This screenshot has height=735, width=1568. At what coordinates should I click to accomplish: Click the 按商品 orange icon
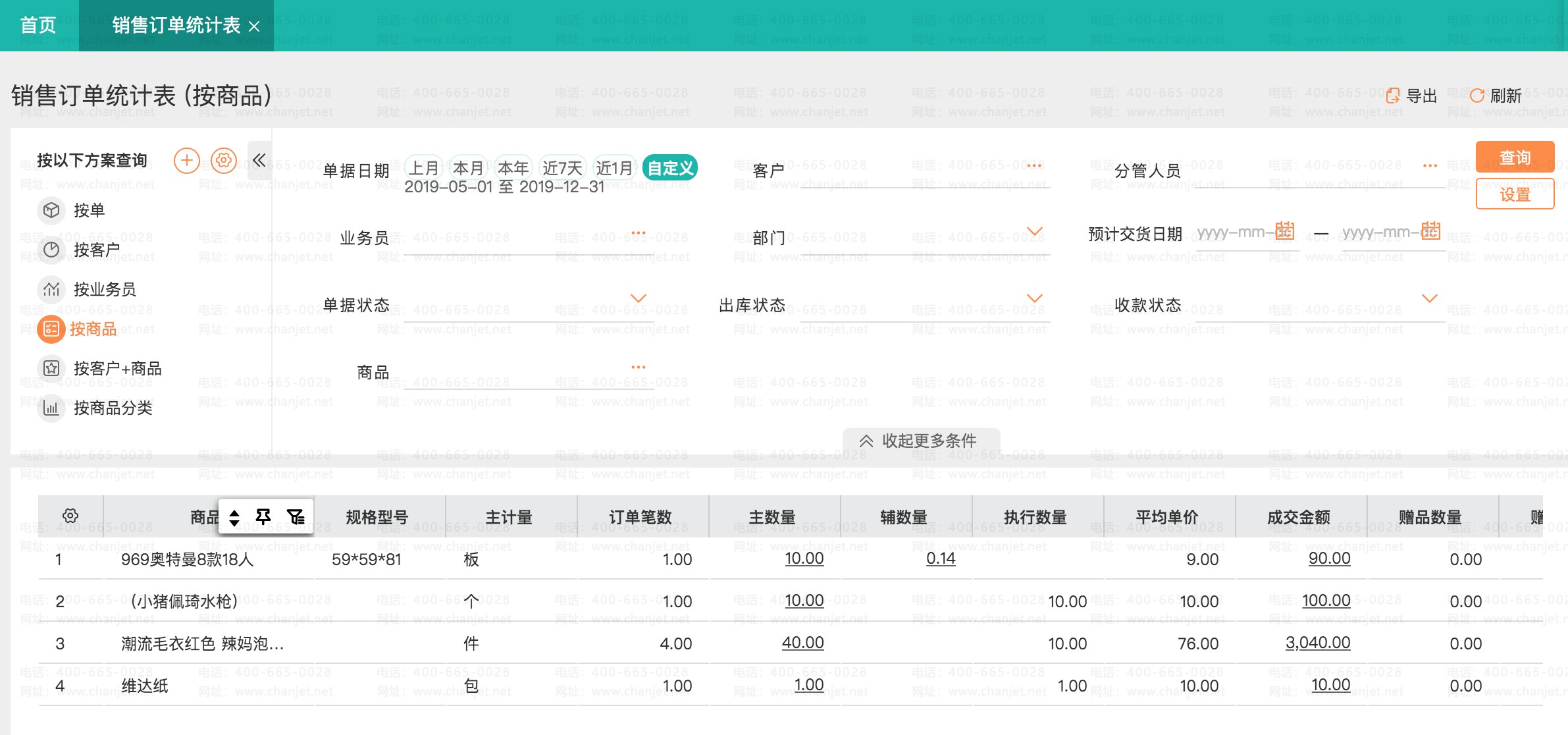pos(51,329)
